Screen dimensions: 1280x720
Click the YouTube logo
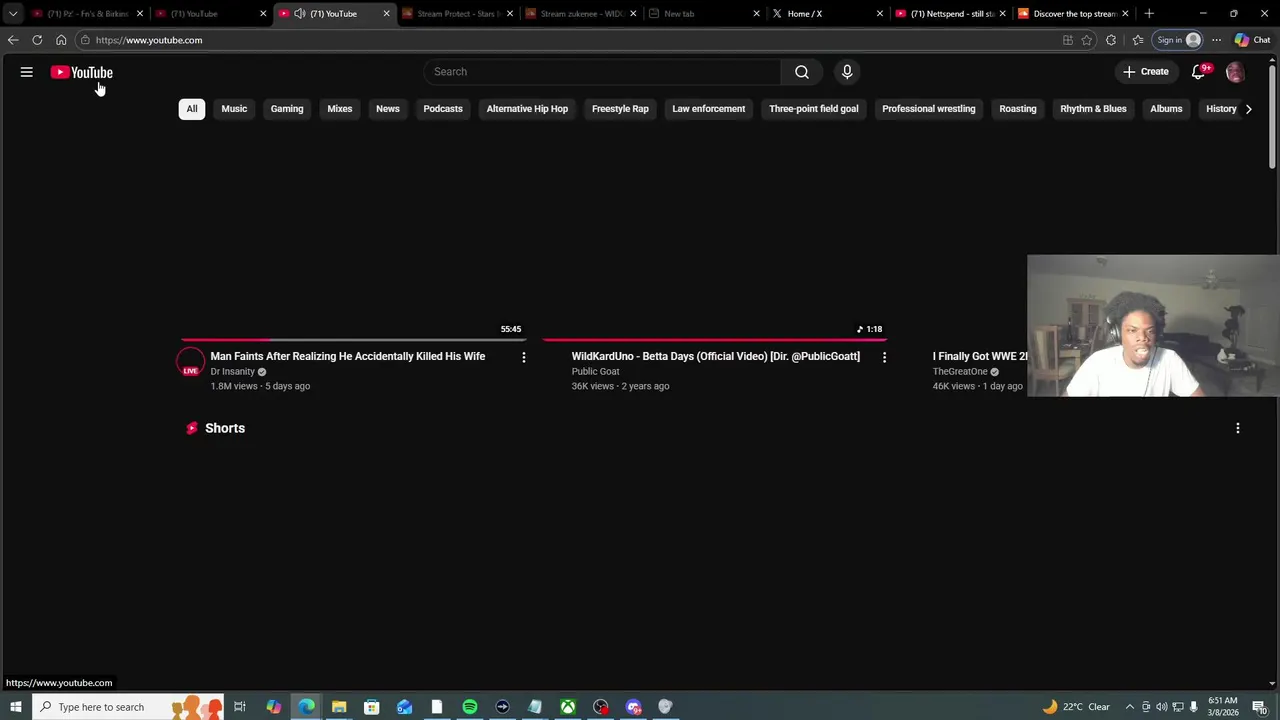coord(82,72)
